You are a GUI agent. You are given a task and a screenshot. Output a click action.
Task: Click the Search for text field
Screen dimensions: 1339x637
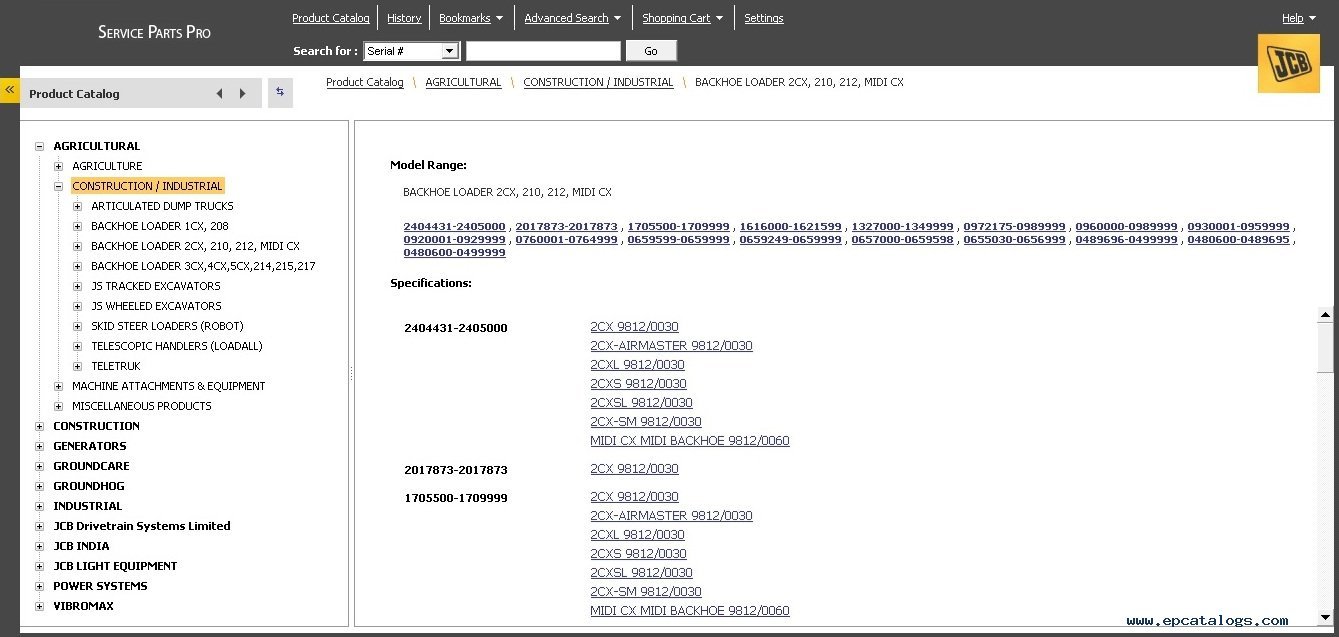[x=543, y=51]
